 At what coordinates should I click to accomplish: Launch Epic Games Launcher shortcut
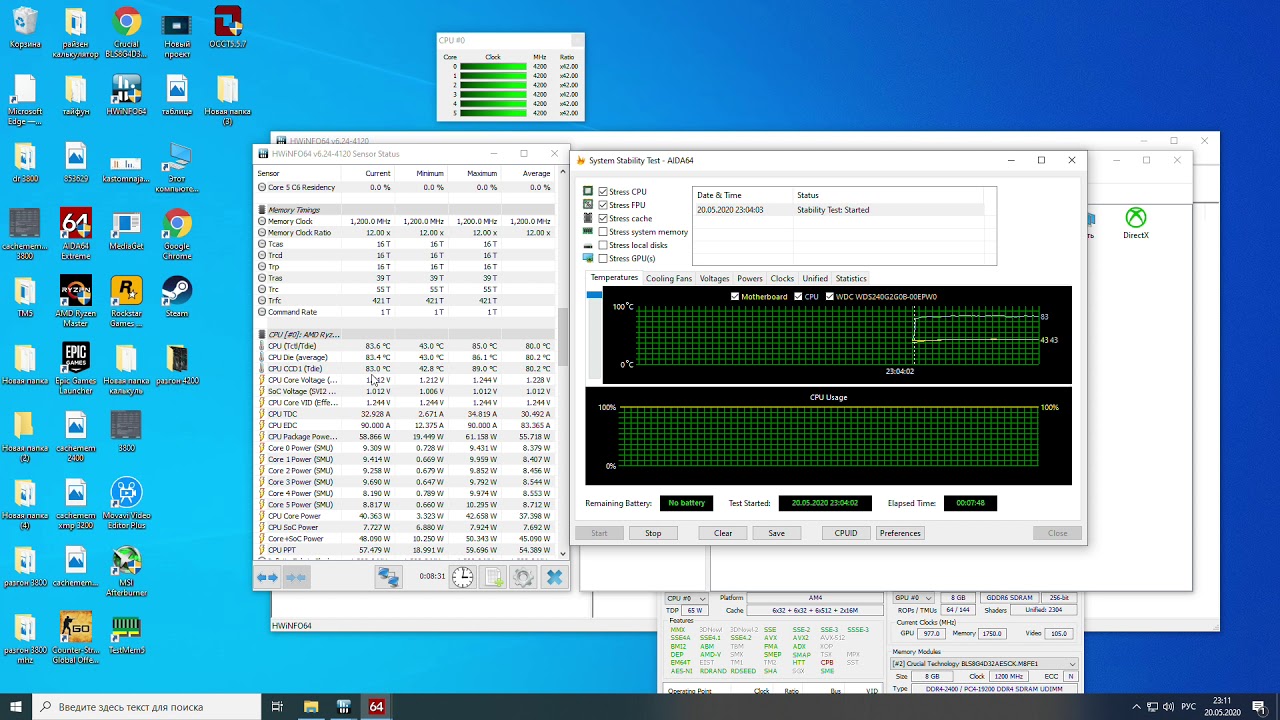75,368
